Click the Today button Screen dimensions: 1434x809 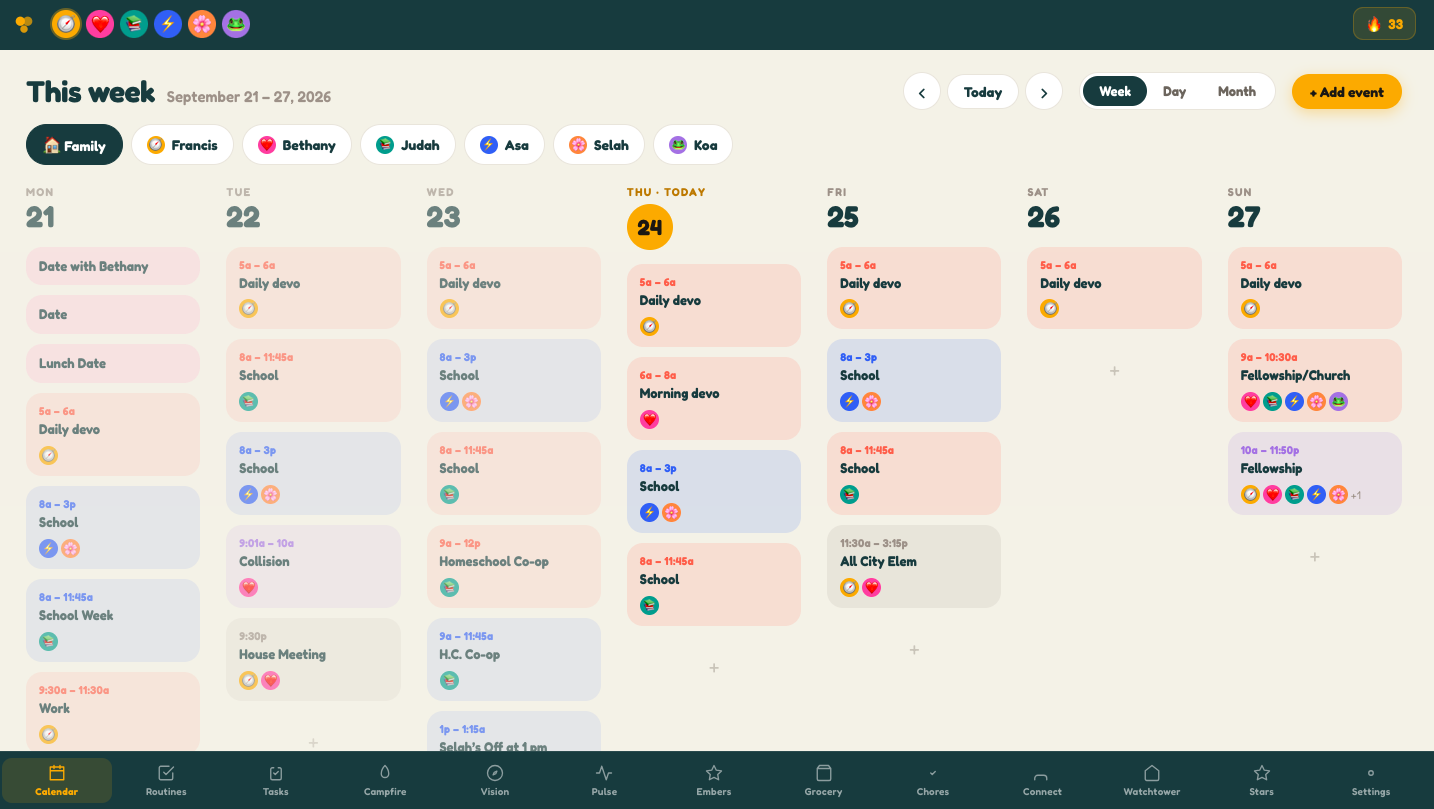[x=983, y=92]
